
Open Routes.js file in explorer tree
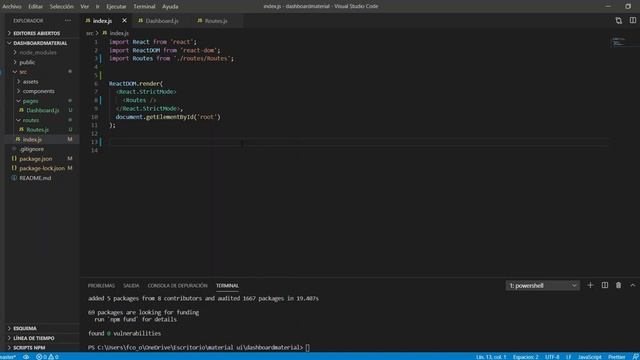[x=38, y=130]
